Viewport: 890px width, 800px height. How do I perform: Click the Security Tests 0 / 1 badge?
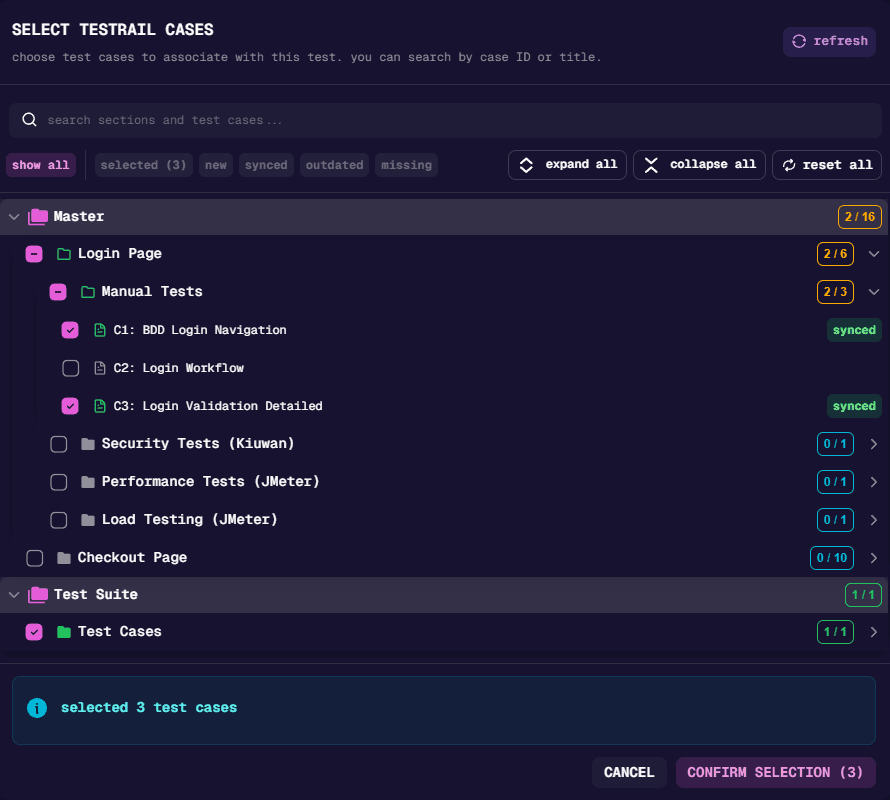tap(835, 444)
